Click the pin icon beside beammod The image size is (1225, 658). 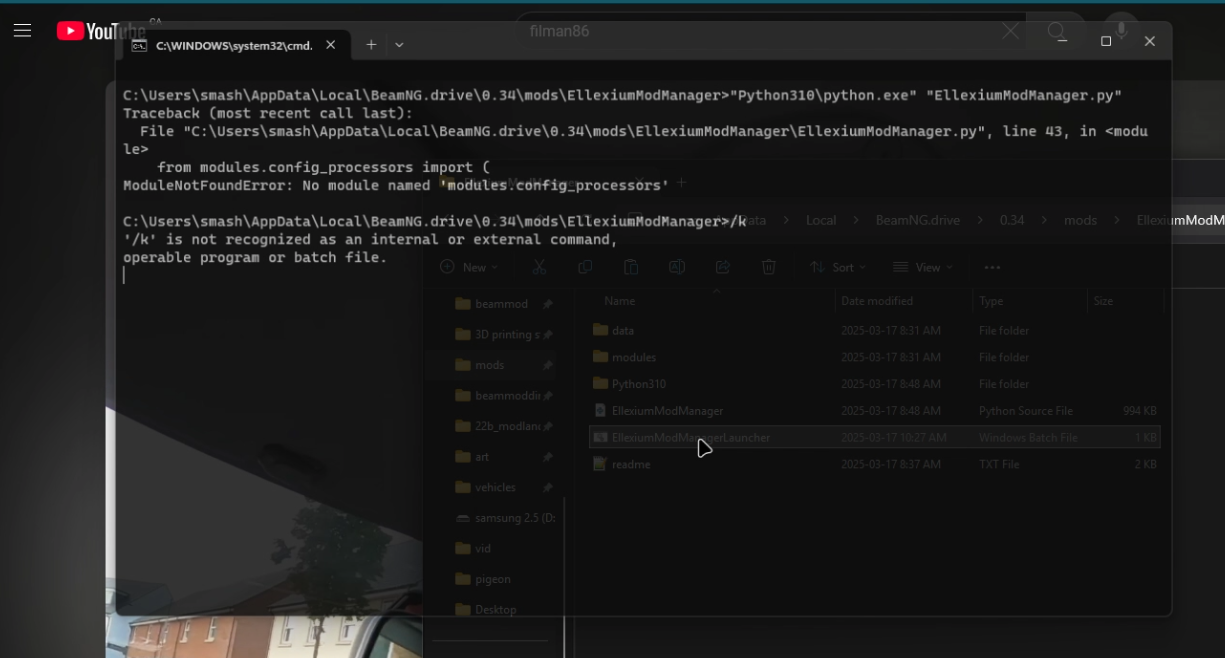point(548,304)
